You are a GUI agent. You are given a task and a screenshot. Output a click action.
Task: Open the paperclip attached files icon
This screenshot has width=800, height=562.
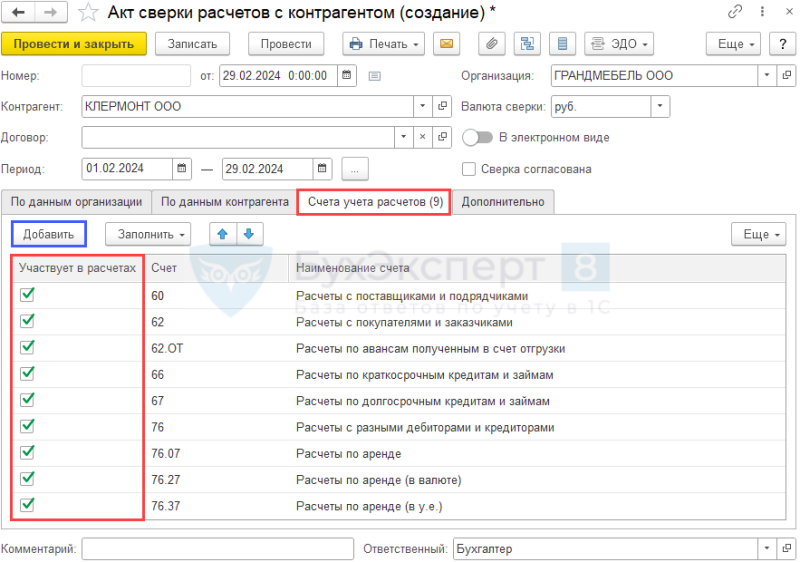491,44
